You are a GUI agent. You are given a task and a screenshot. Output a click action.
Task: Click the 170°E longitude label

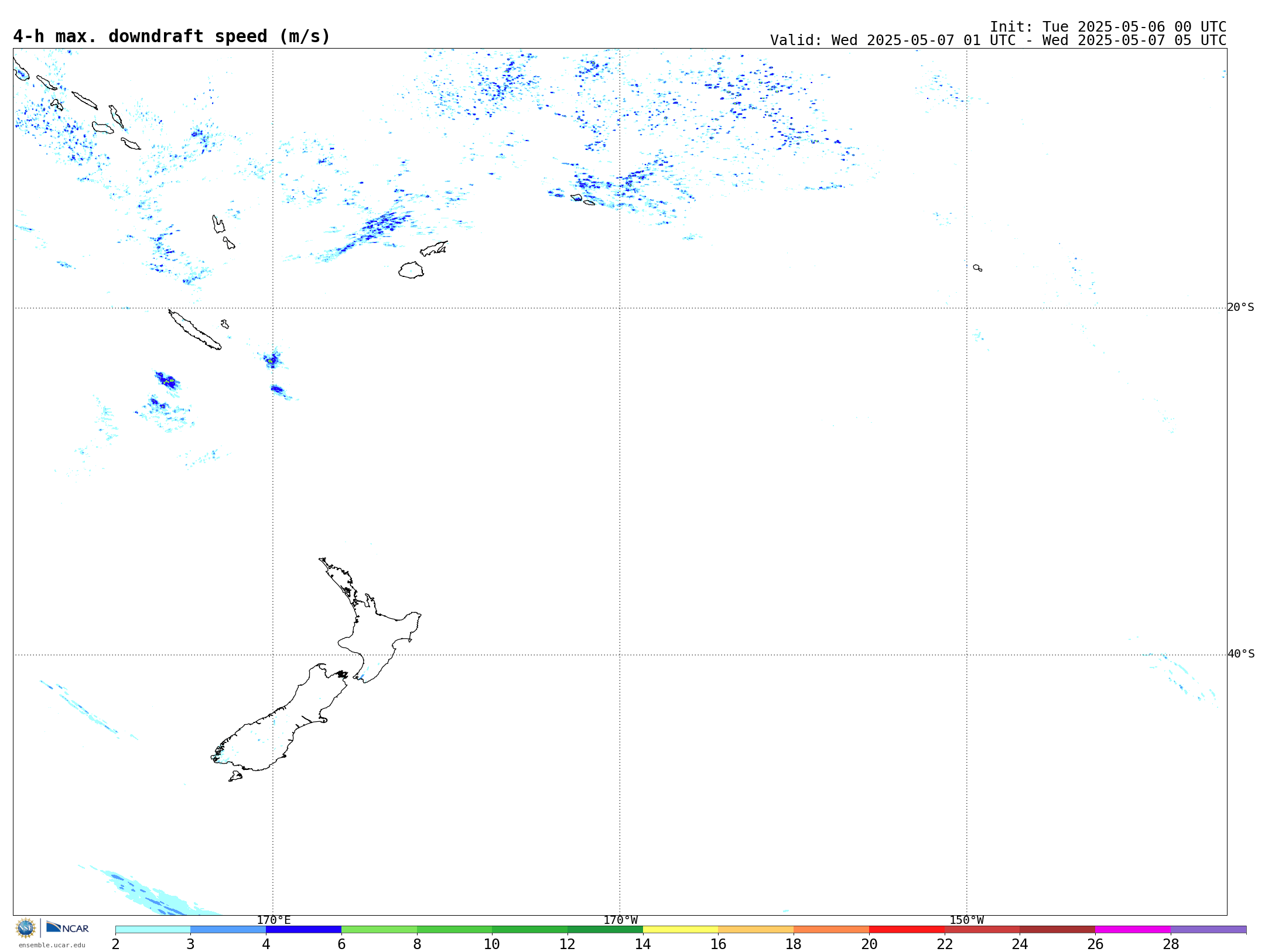tap(273, 920)
